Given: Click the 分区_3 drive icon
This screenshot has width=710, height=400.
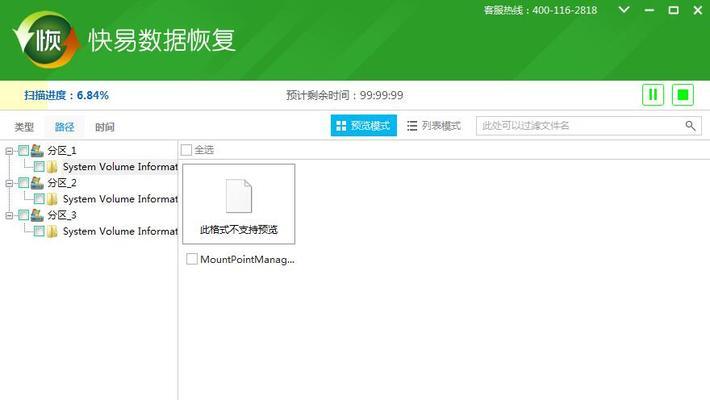Looking at the screenshot, I should [37, 215].
